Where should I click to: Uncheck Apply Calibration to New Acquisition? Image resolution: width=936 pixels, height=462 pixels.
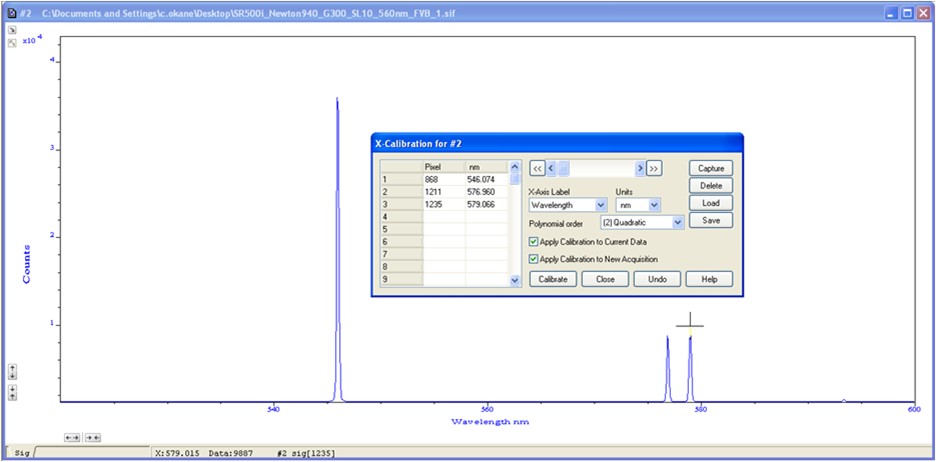(x=534, y=260)
